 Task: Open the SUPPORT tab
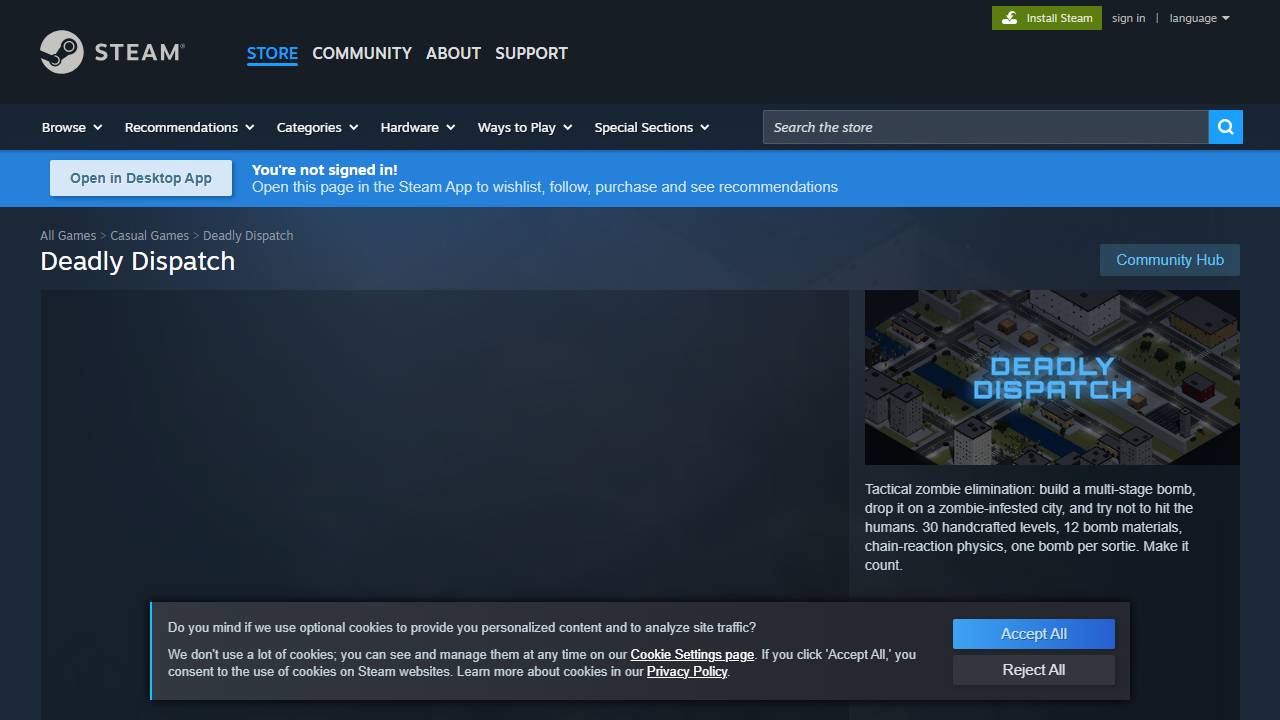[x=531, y=53]
